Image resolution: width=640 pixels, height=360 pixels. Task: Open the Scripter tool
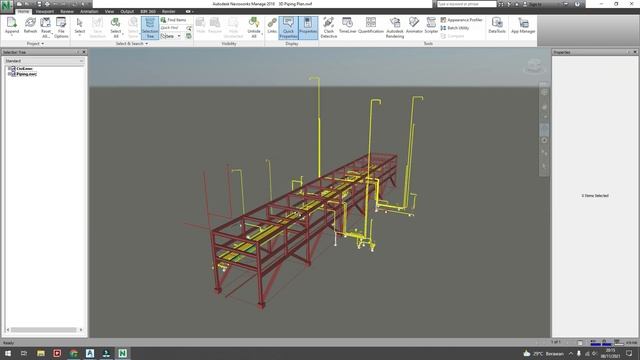pyautogui.click(x=431, y=25)
